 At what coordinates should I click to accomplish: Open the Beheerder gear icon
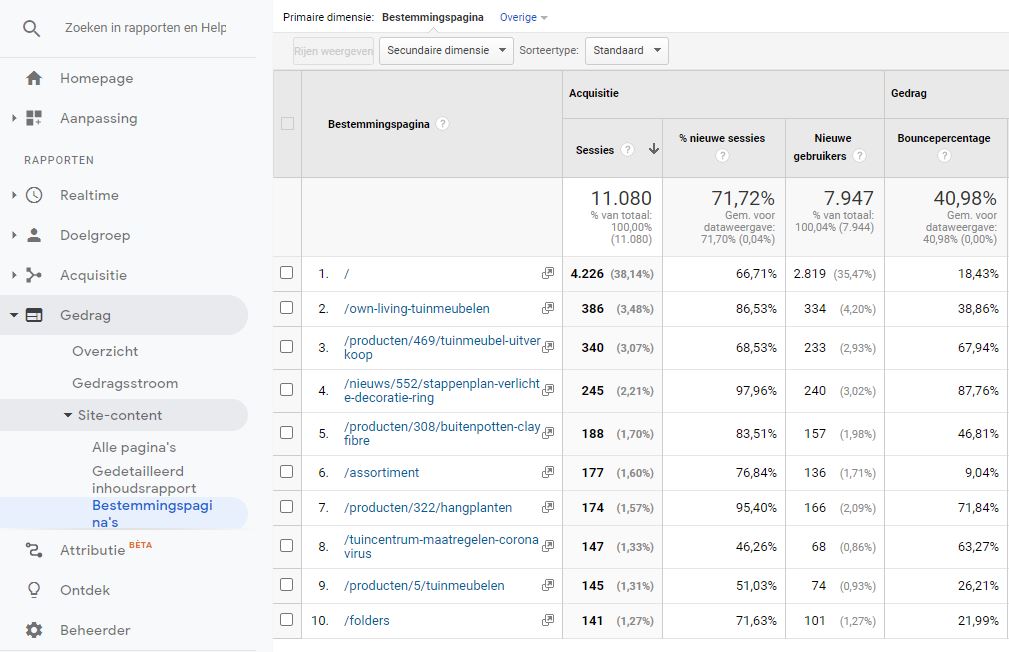point(34,630)
